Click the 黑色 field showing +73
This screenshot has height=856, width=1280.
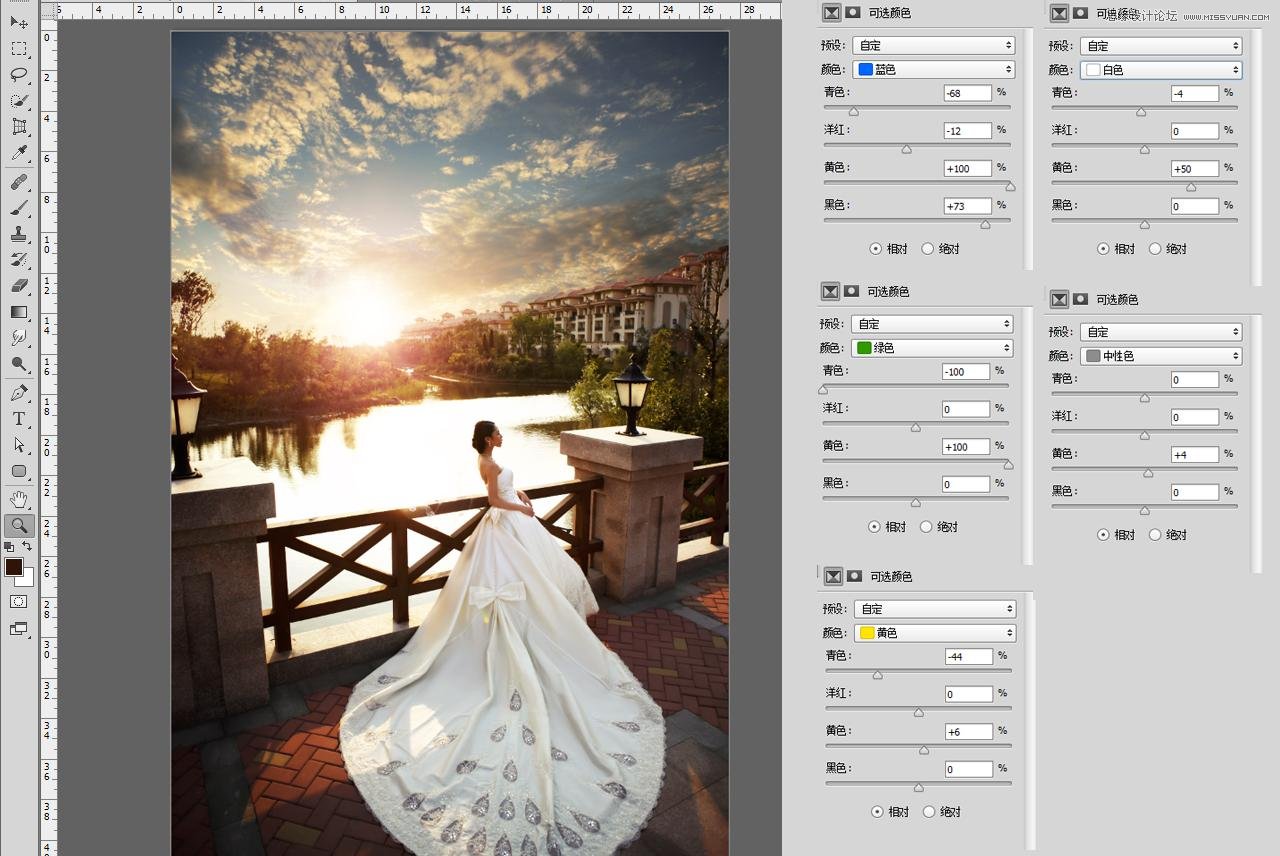point(968,206)
